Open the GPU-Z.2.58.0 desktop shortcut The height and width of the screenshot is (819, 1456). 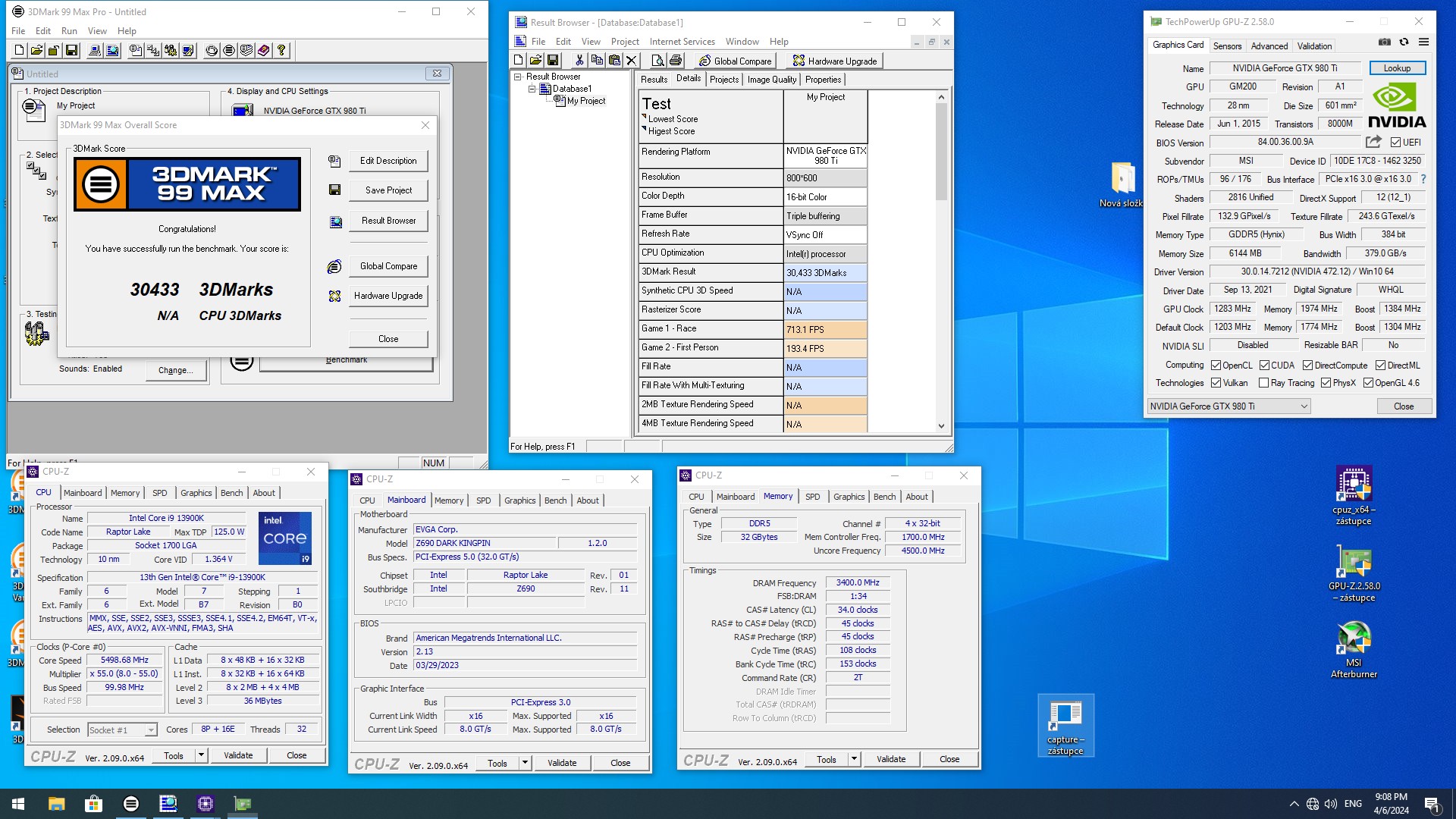pos(1354,573)
